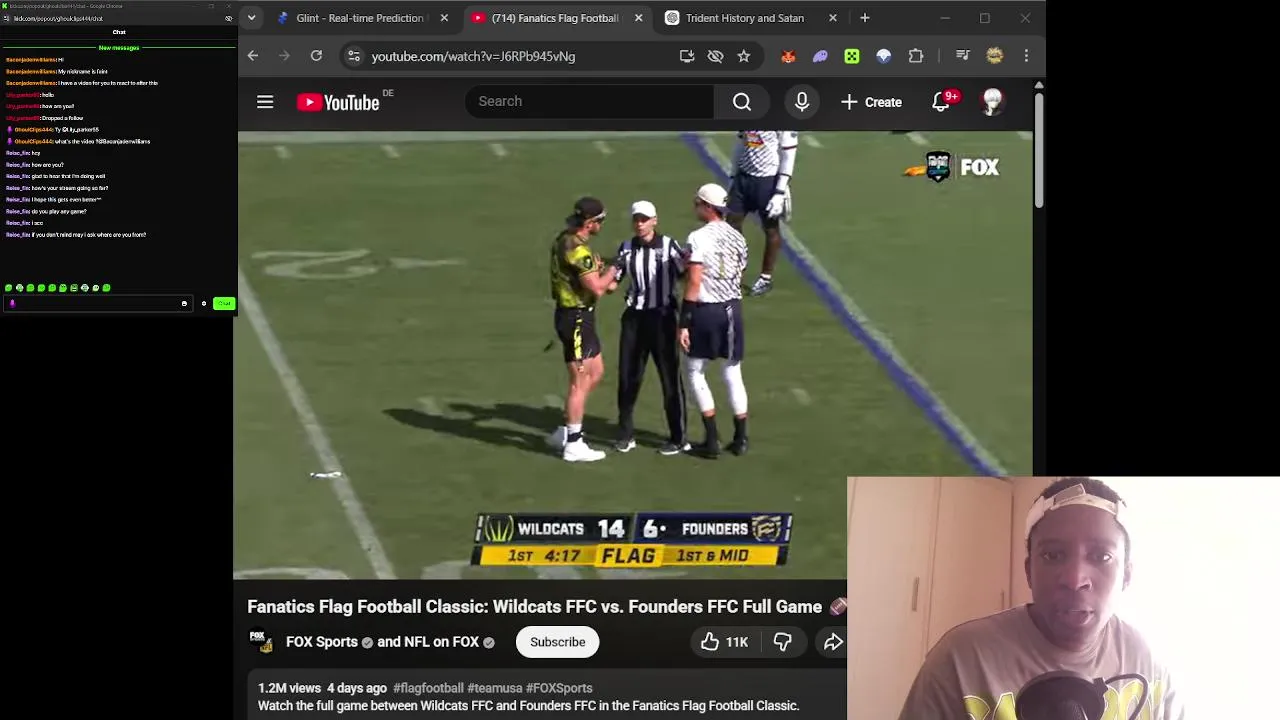Click the #flagfootball hashtag
1280x720 pixels.
pos(428,688)
